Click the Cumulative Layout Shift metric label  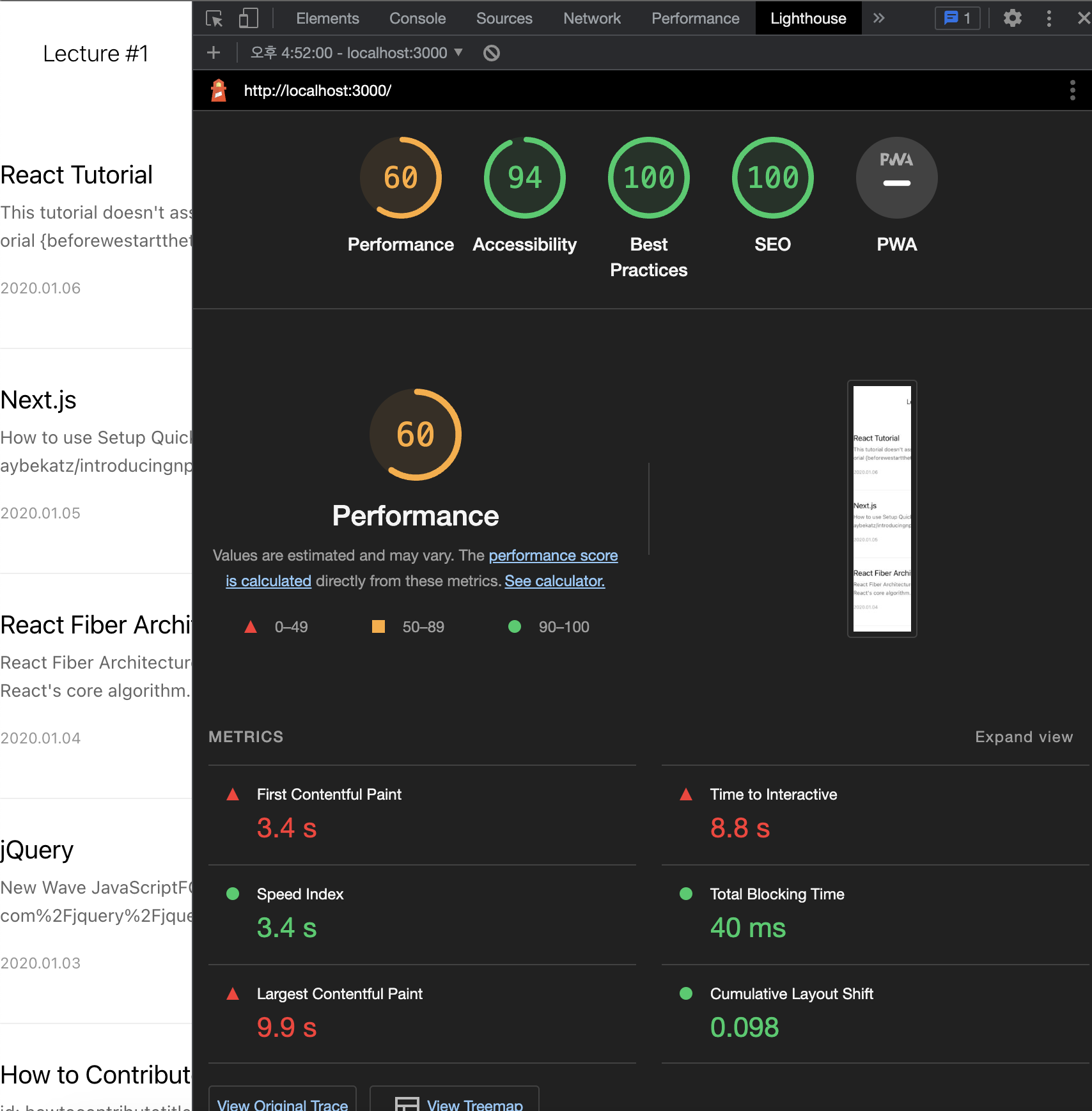coord(792,994)
